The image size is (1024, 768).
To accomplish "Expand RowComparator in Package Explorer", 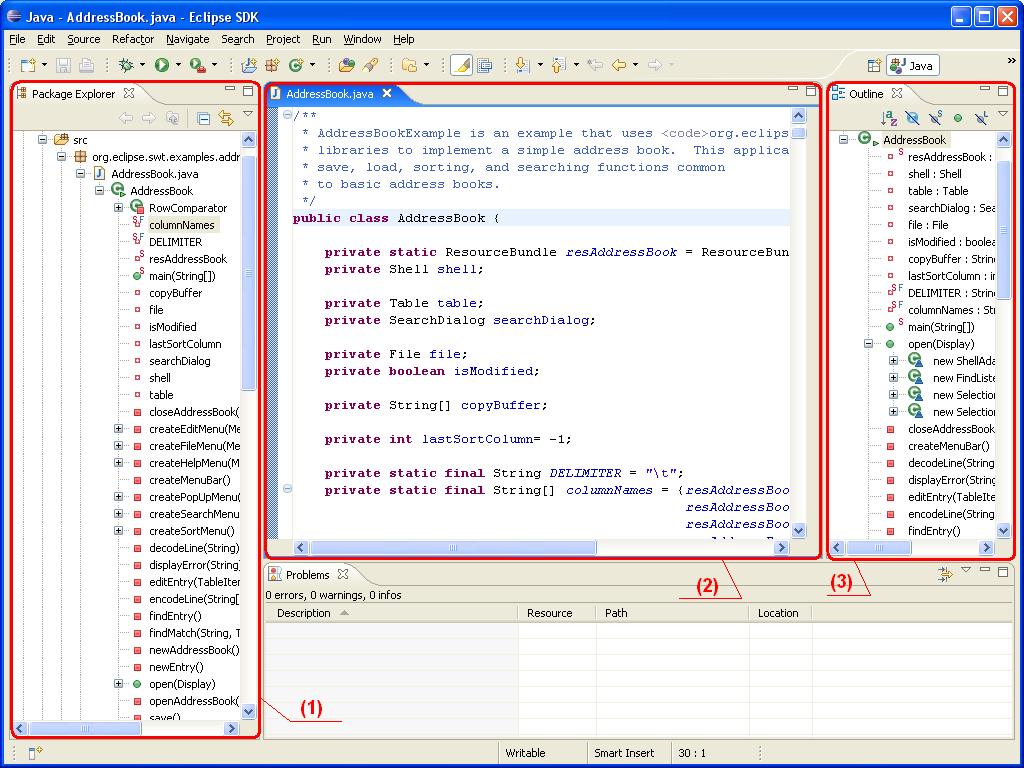I will pyautogui.click(x=118, y=208).
